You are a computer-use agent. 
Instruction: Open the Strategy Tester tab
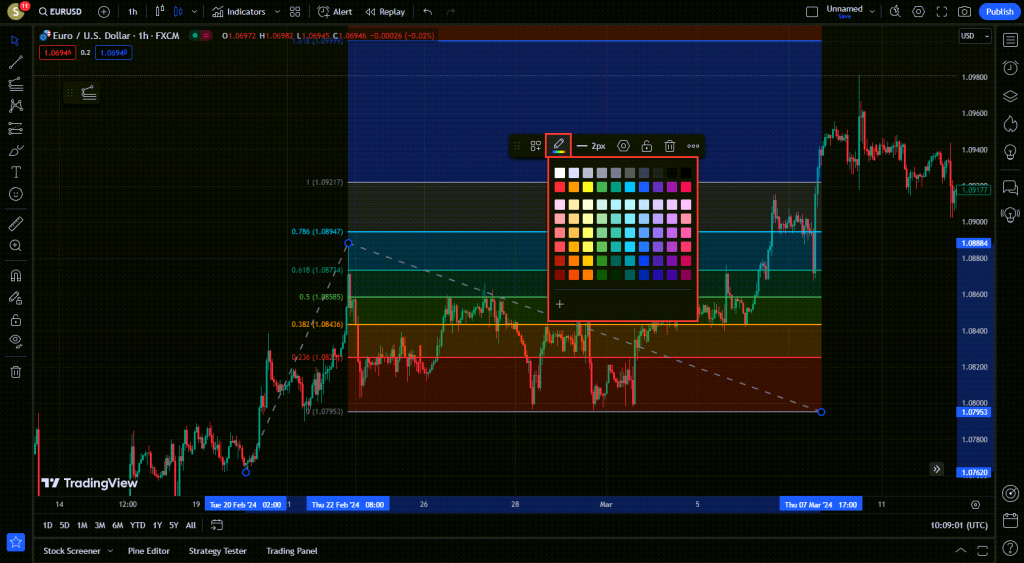(217, 551)
